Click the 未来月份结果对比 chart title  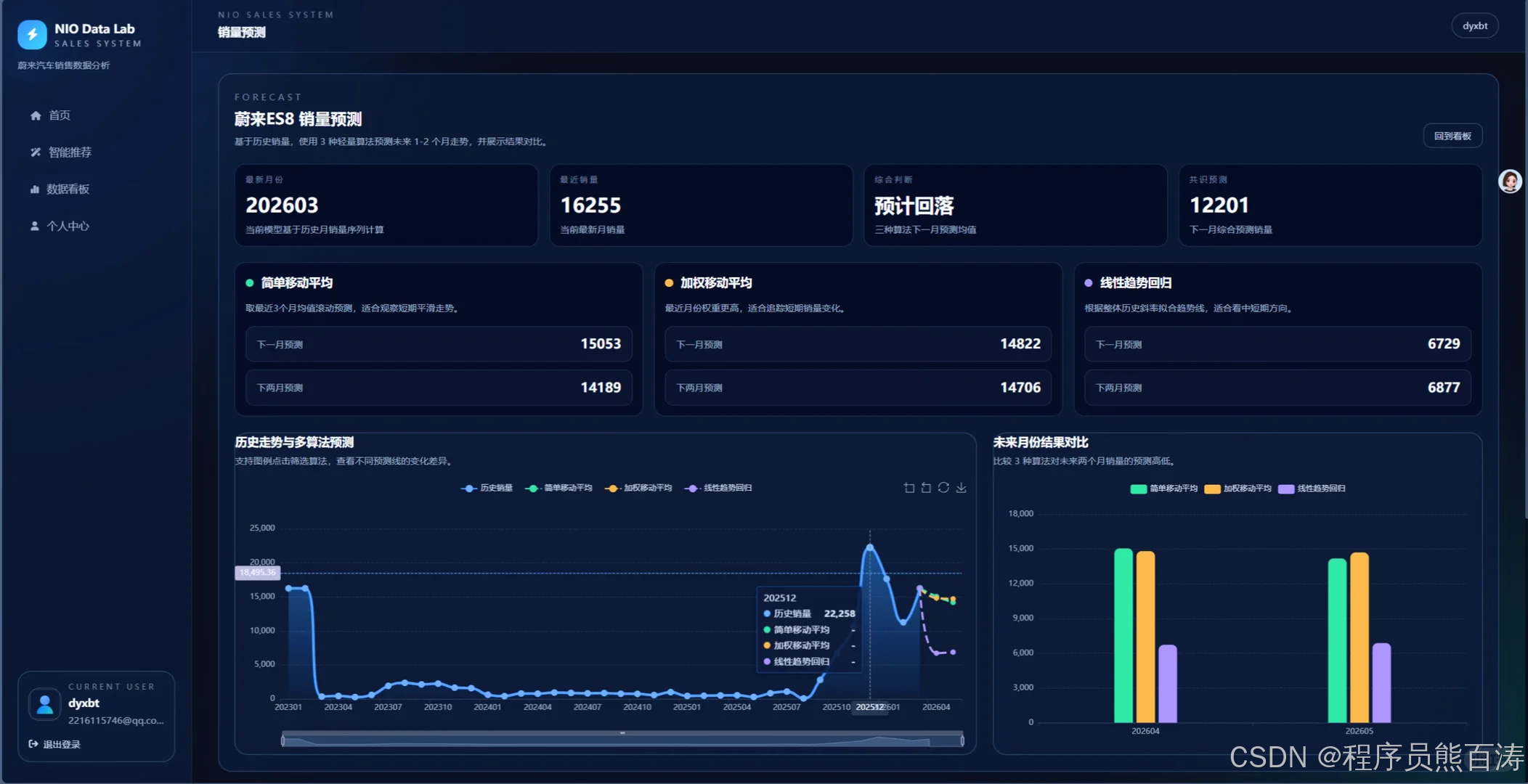coord(1041,442)
